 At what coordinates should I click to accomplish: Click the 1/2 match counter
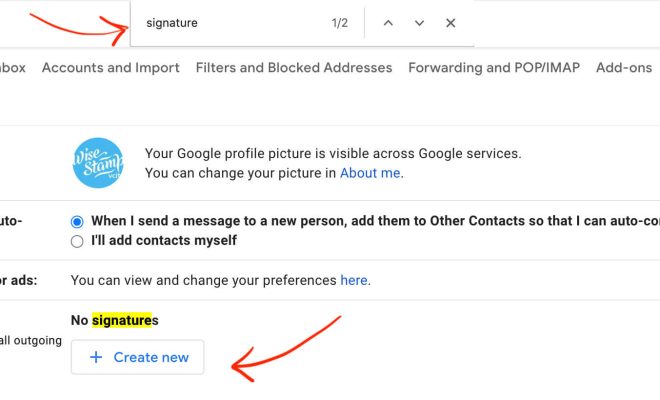340,23
